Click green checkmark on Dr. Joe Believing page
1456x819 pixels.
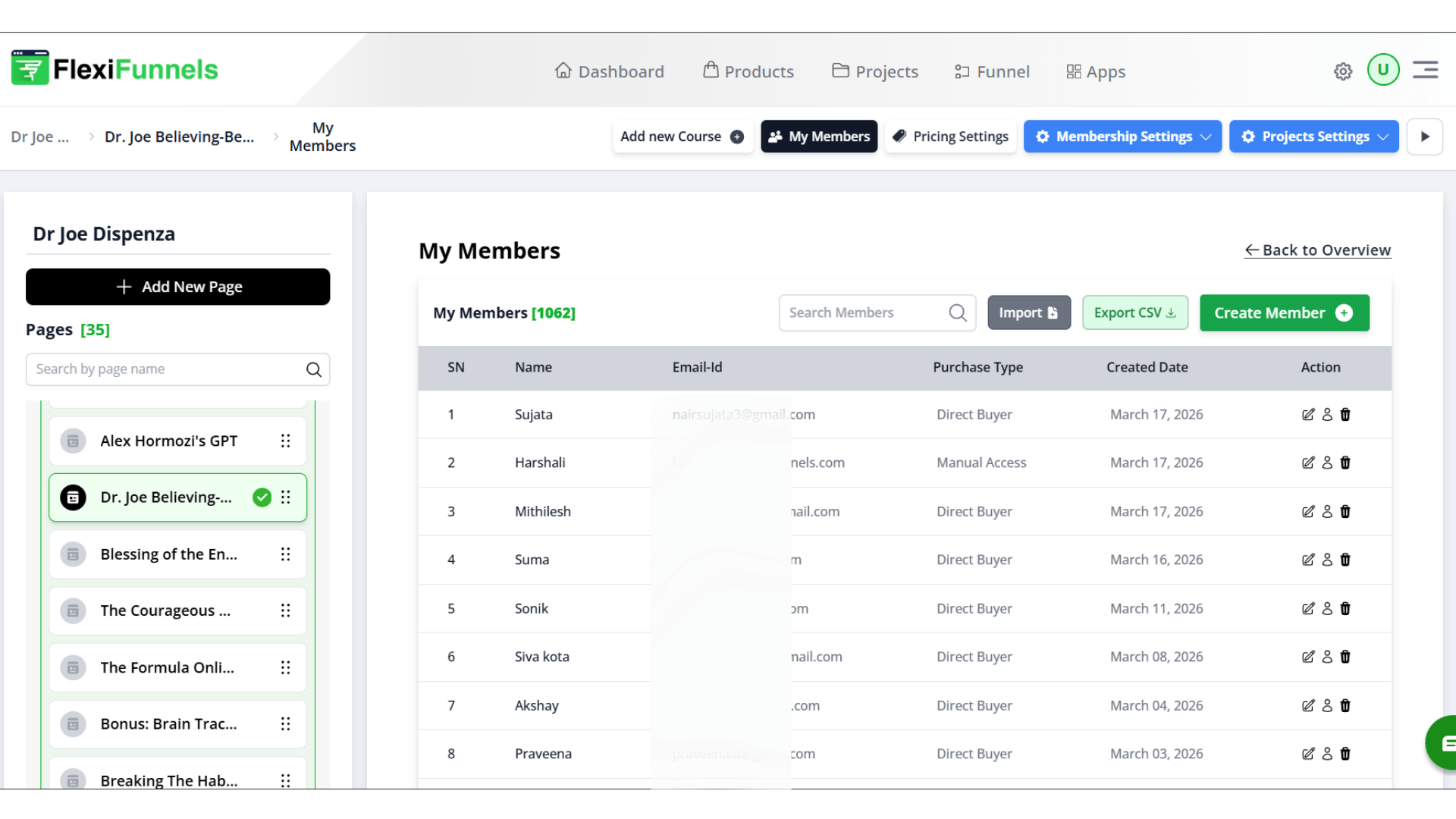262,497
